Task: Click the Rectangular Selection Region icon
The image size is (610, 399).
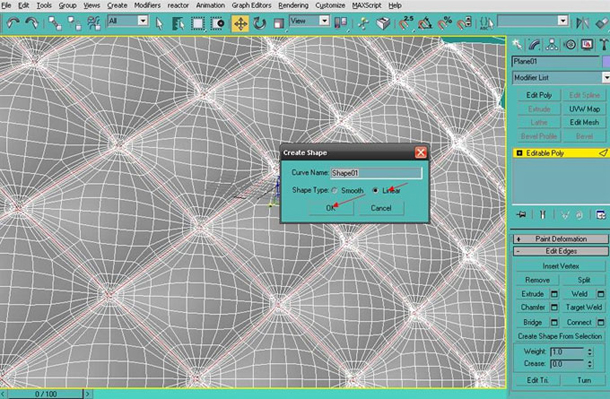Action: click(198, 23)
